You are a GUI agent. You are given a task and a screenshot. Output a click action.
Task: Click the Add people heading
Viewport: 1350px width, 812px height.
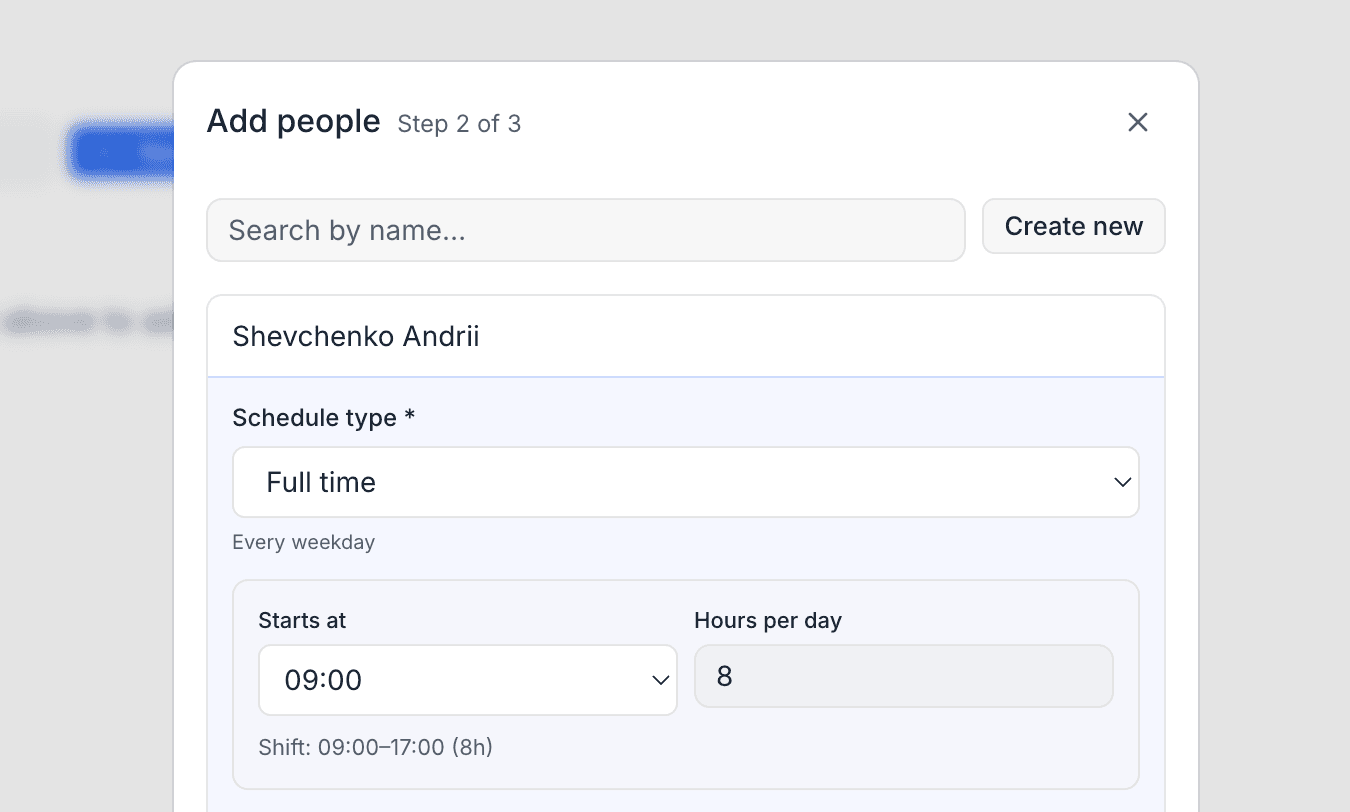(293, 121)
